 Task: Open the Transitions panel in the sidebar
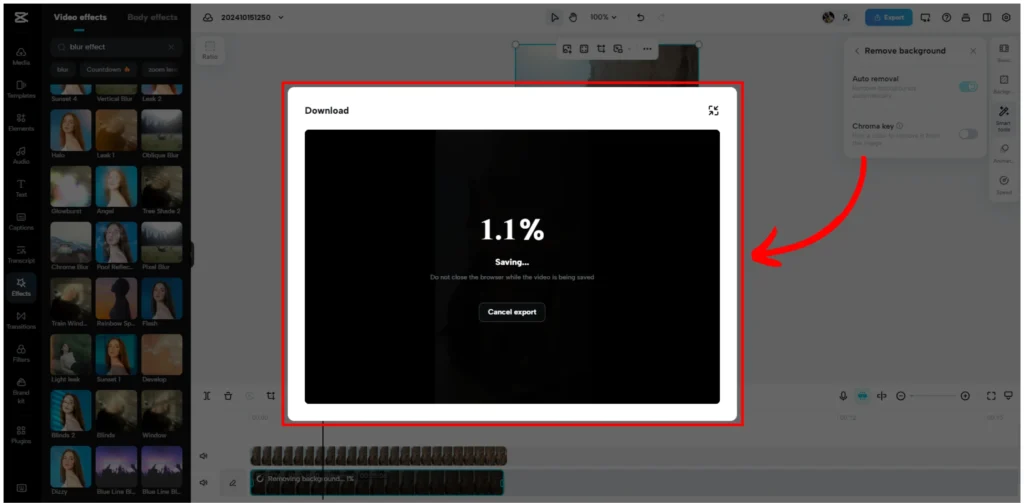click(x=21, y=320)
